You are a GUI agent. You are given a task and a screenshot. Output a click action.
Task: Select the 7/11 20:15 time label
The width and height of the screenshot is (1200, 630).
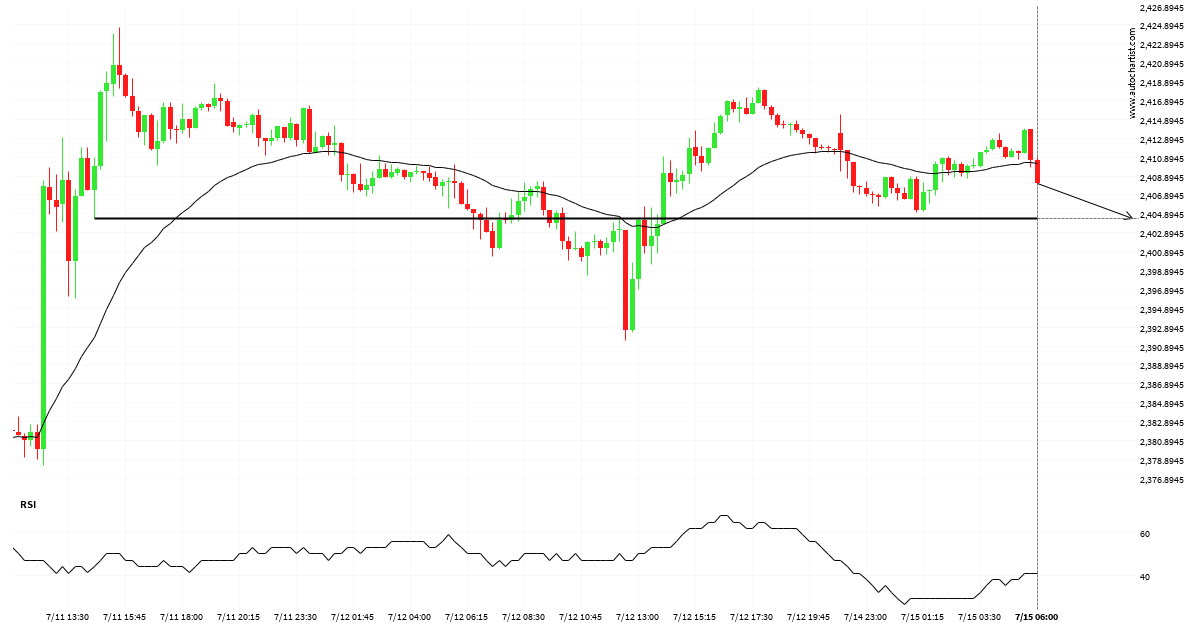click(240, 617)
